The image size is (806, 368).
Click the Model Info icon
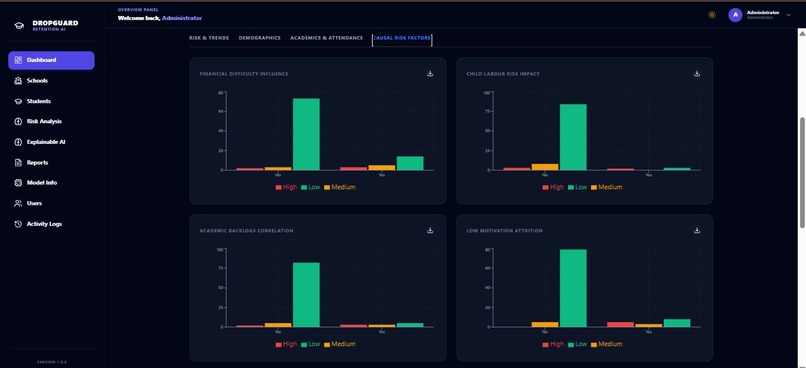18,182
